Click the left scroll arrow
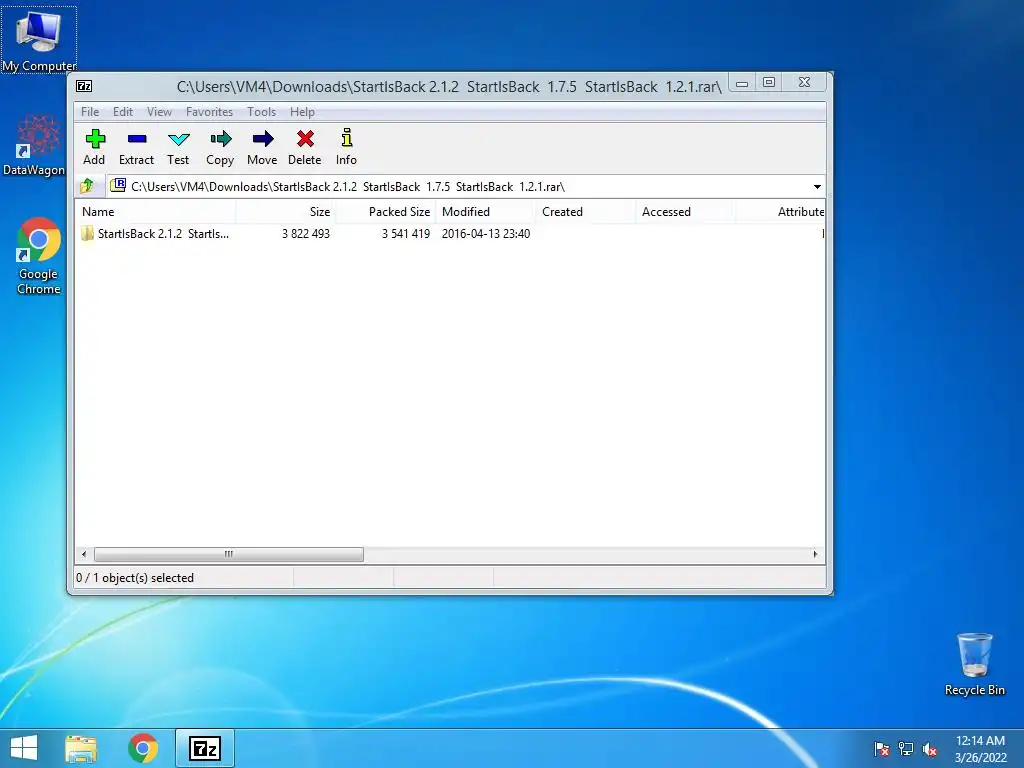The width and height of the screenshot is (1024, 768). [84, 554]
